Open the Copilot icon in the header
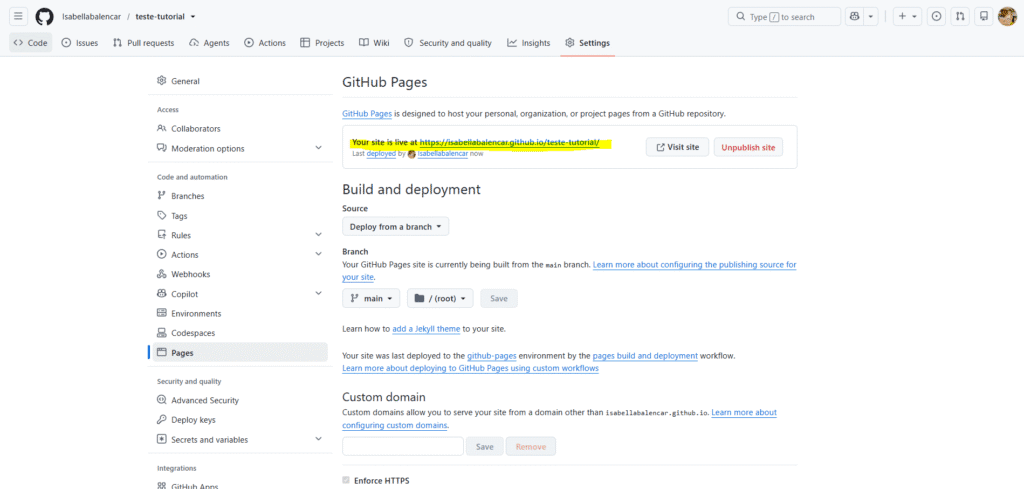The height and width of the screenshot is (489, 1024). pyautogui.click(x=854, y=16)
